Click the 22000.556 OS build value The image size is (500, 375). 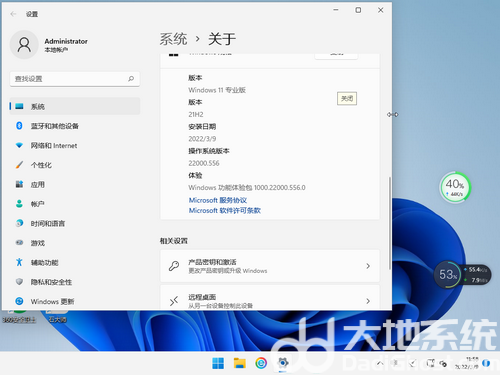pos(204,163)
